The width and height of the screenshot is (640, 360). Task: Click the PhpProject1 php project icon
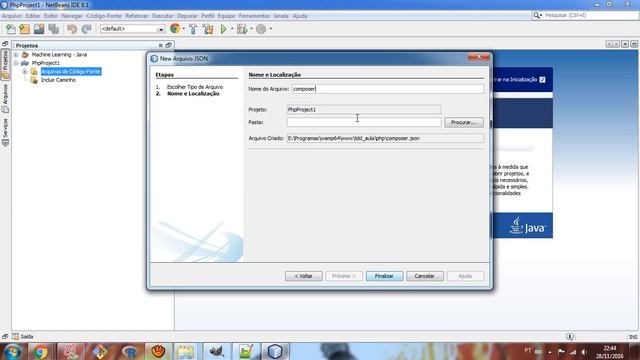tap(25, 63)
